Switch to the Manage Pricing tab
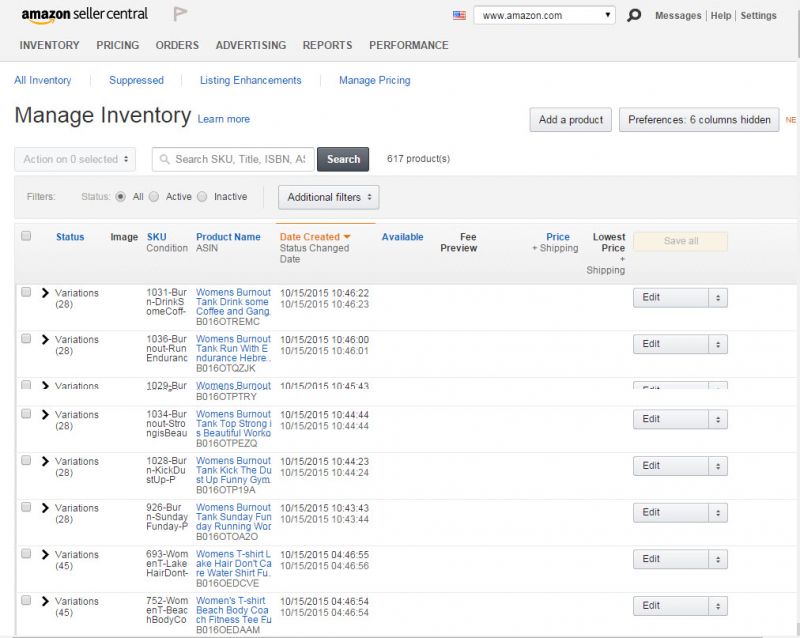The width and height of the screenshot is (800, 638). pyautogui.click(x=374, y=80)
